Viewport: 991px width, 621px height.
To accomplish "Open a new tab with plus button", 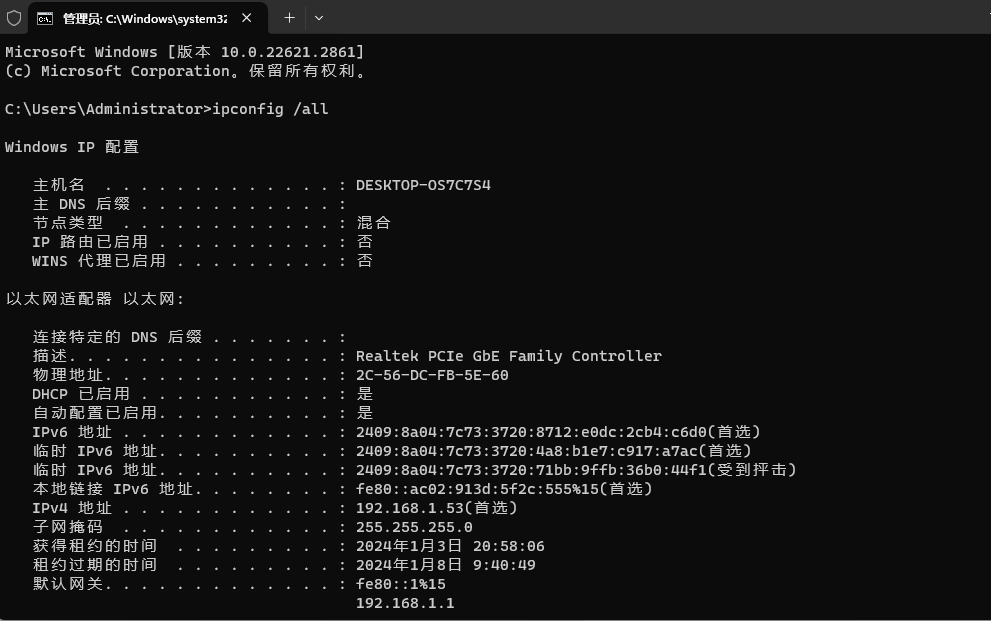I will point(289,18).
